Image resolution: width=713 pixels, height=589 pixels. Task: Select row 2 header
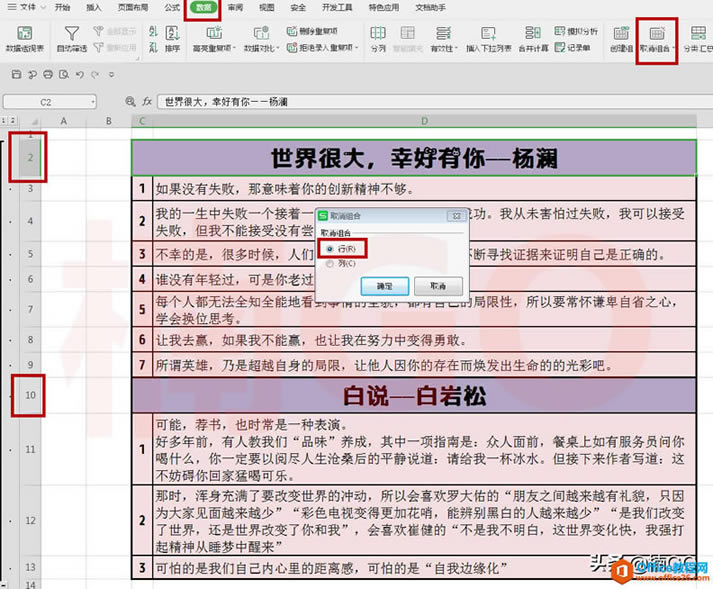tap(30, 157)
